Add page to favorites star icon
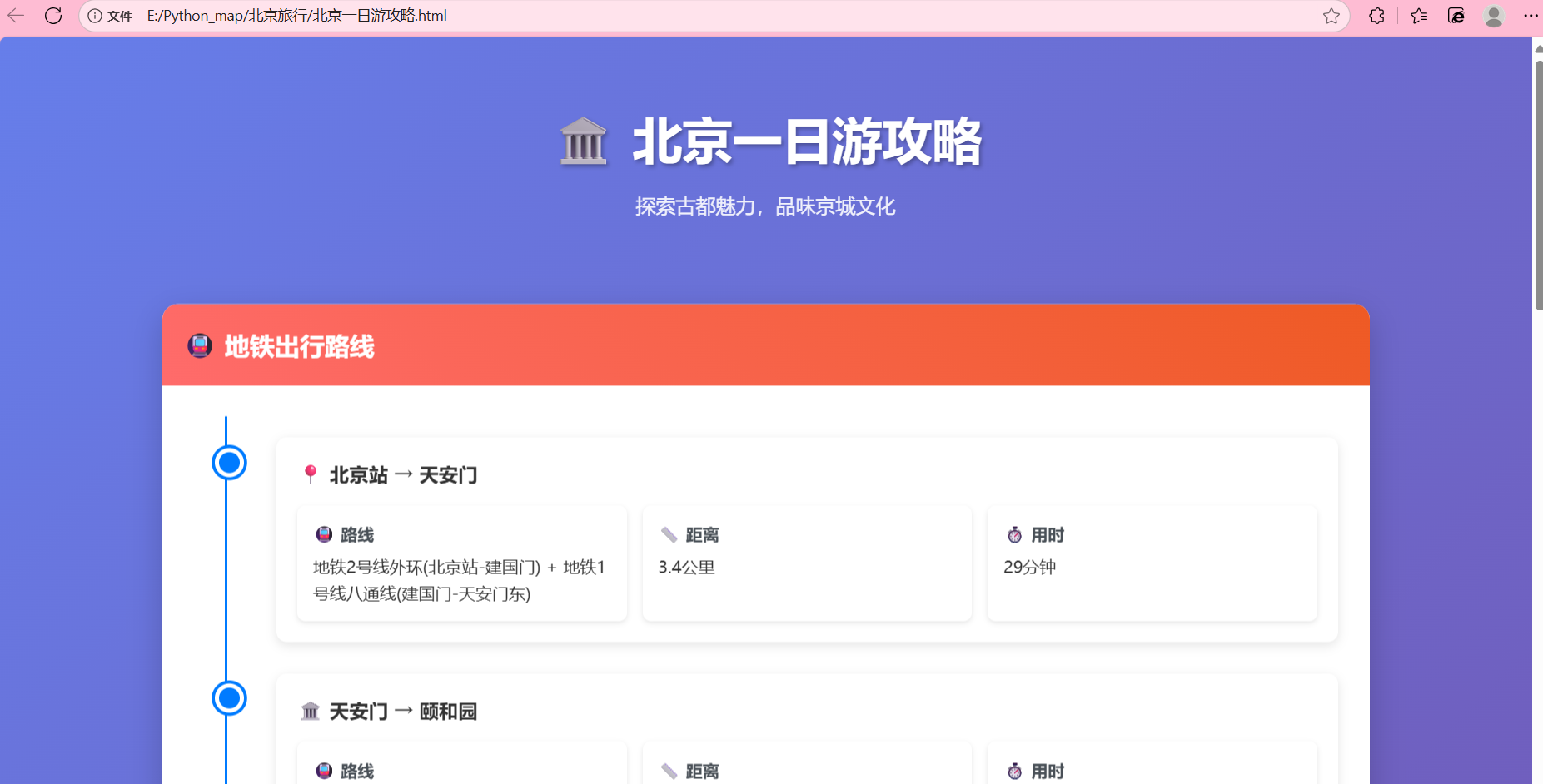This screenshot has width=1543, height=784. [x=1331, y=16]
